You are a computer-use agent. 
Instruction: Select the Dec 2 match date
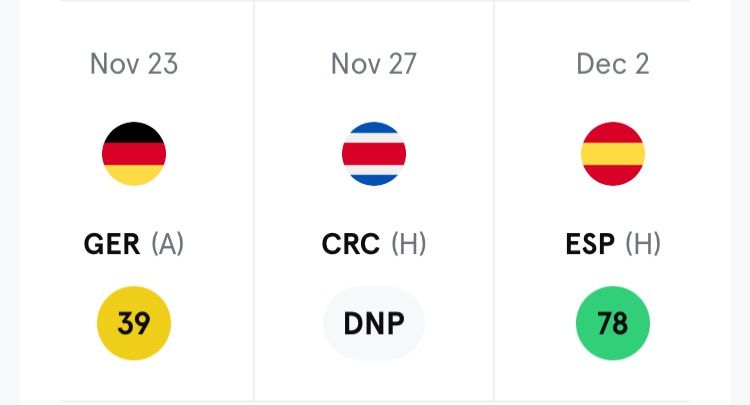pyautogui.click(x=613, y=64)
